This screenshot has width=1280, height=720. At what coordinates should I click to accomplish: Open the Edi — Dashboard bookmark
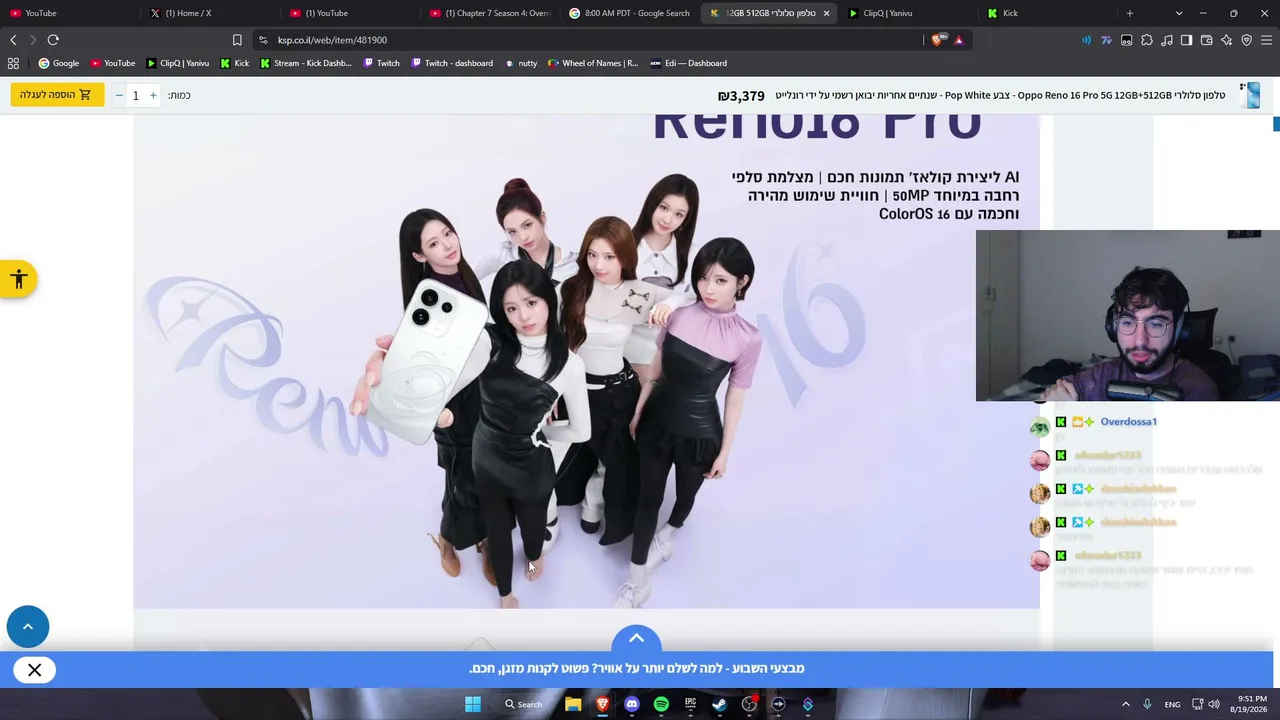pos(689,63)
